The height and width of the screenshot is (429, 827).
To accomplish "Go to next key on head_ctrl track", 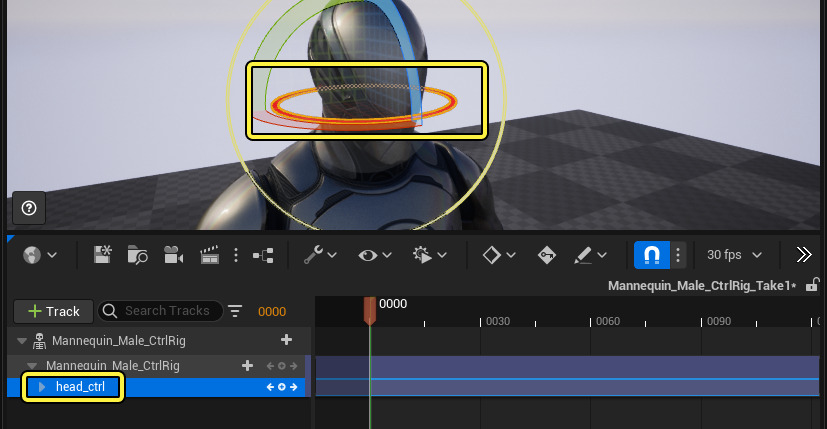I will 293,387.
